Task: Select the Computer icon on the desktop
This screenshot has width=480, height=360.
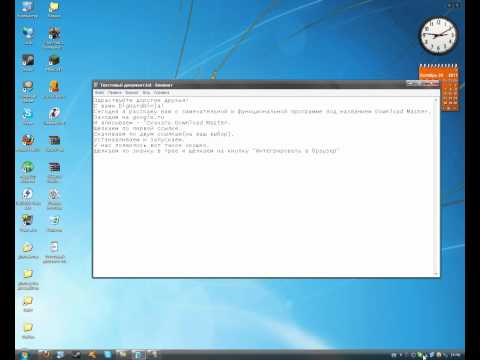Action: 28,8
